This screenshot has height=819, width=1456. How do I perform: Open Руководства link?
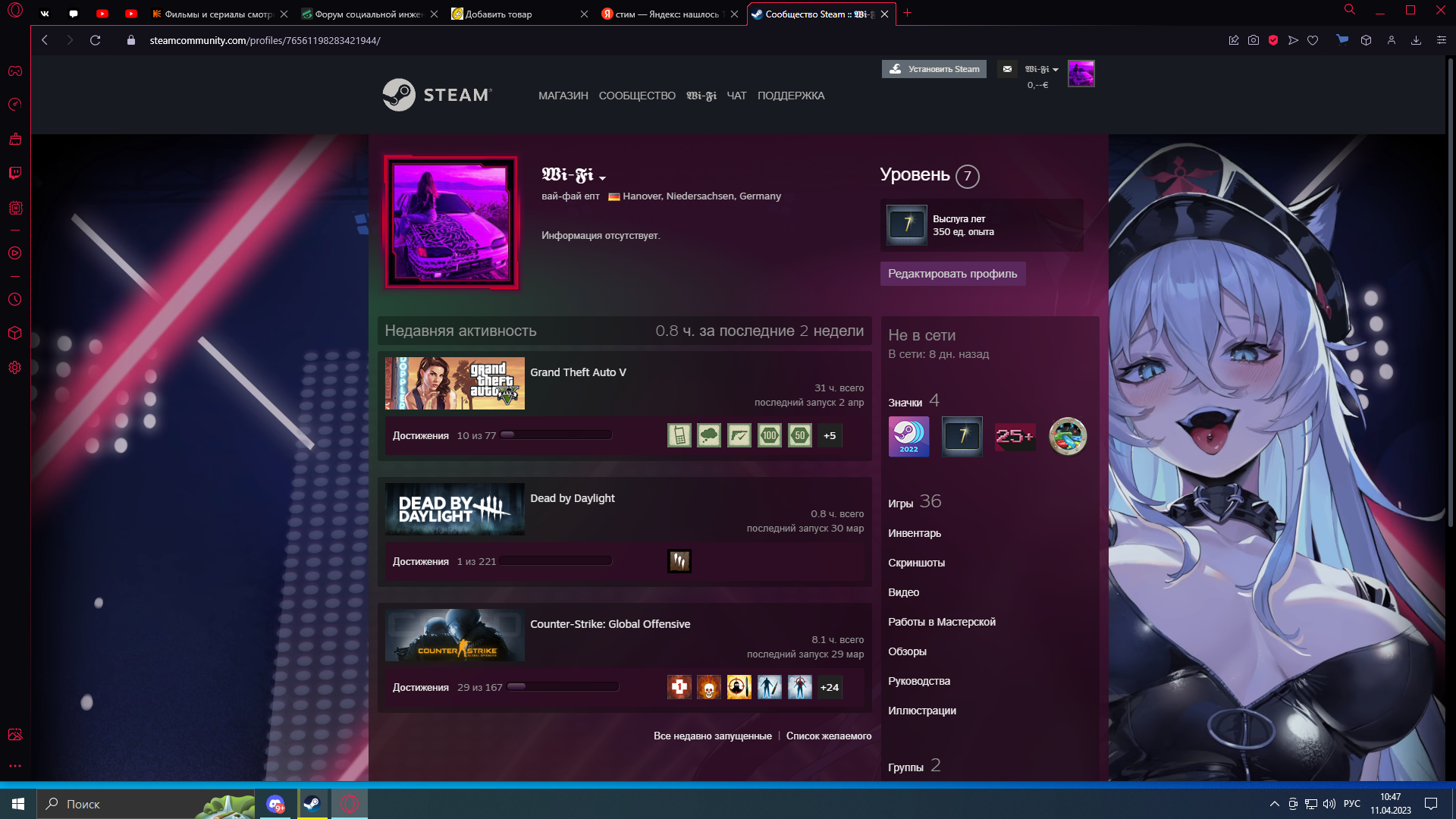919,681
